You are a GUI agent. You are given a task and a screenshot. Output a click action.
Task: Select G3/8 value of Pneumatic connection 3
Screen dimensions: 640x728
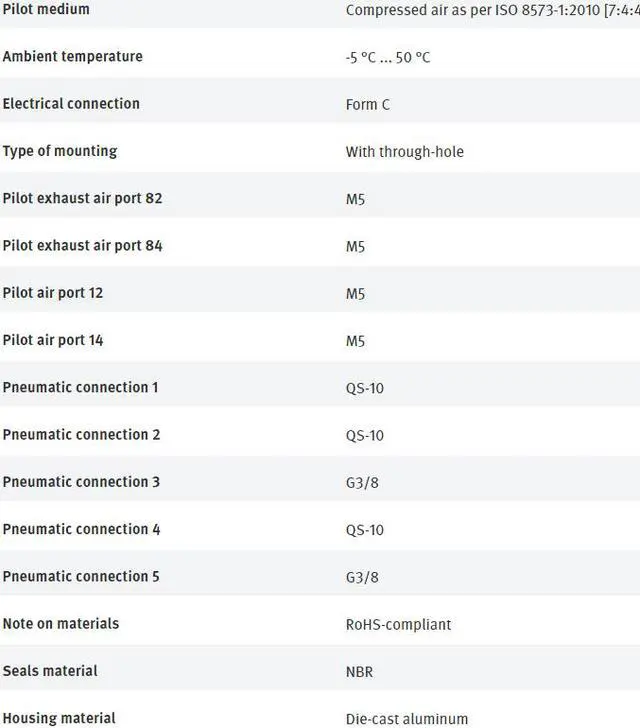pyautogui.click(x=362, y=483)
